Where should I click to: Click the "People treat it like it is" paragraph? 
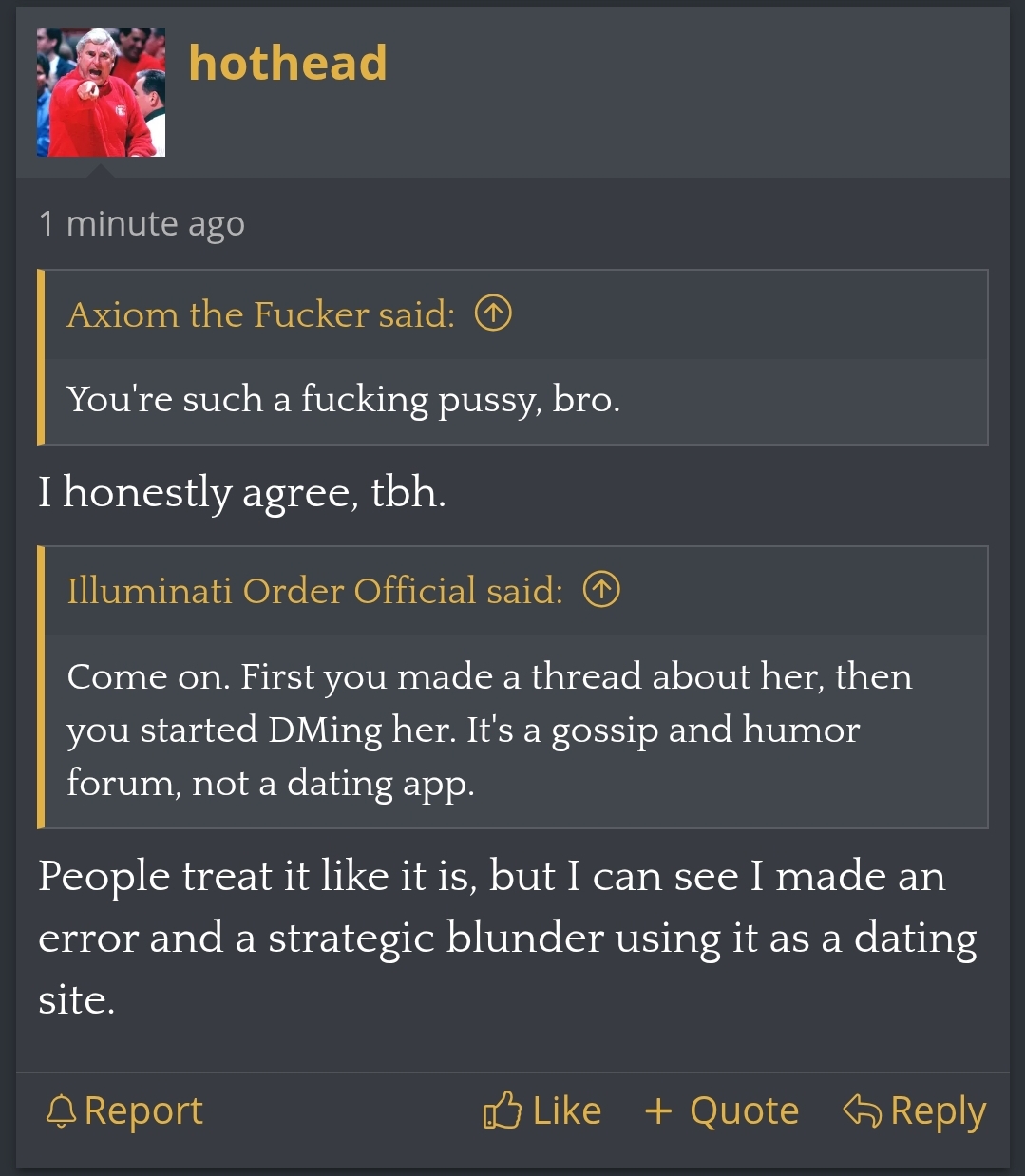508,937
